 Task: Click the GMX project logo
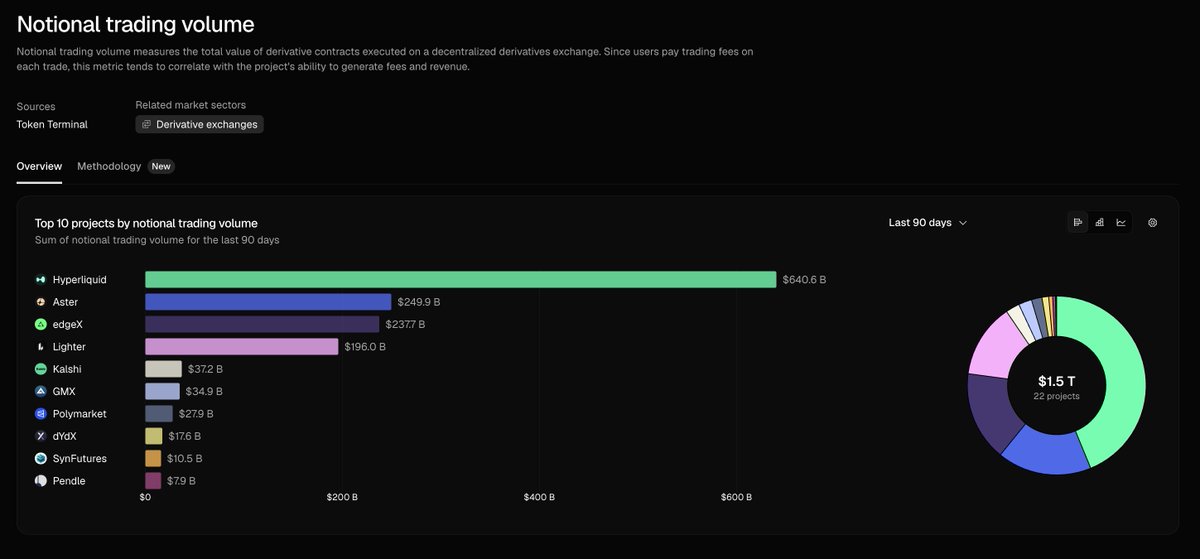(41, 391)
